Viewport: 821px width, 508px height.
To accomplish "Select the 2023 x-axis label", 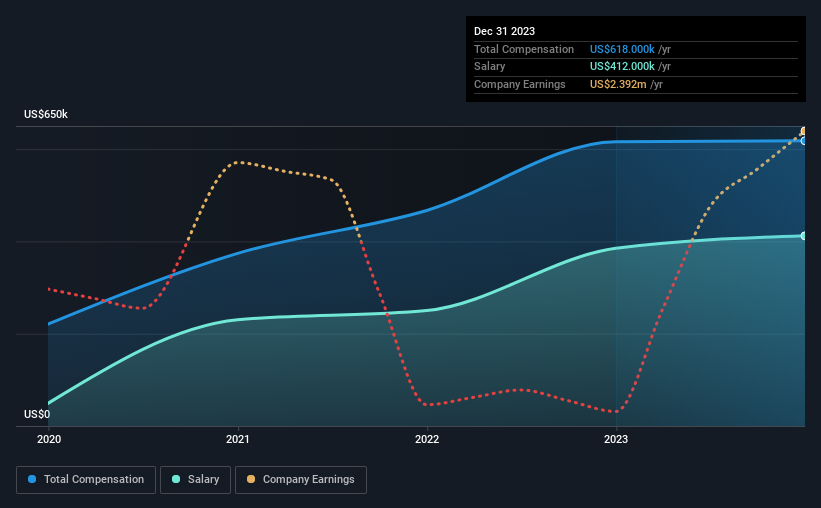I will coord(616,439).
